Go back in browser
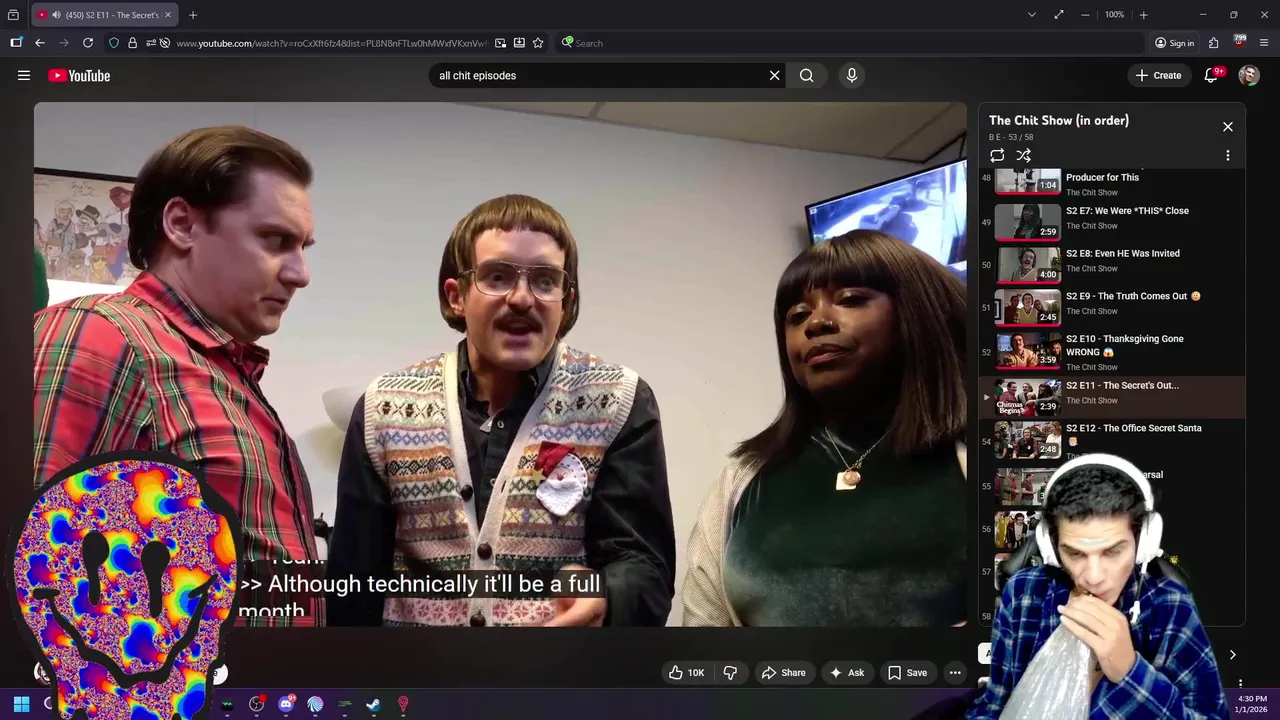 click(x=39, y=43)
